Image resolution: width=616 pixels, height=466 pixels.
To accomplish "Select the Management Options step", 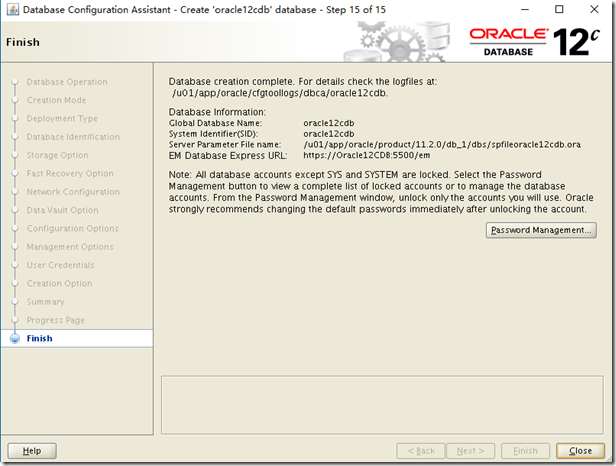I will coord(70,247).
